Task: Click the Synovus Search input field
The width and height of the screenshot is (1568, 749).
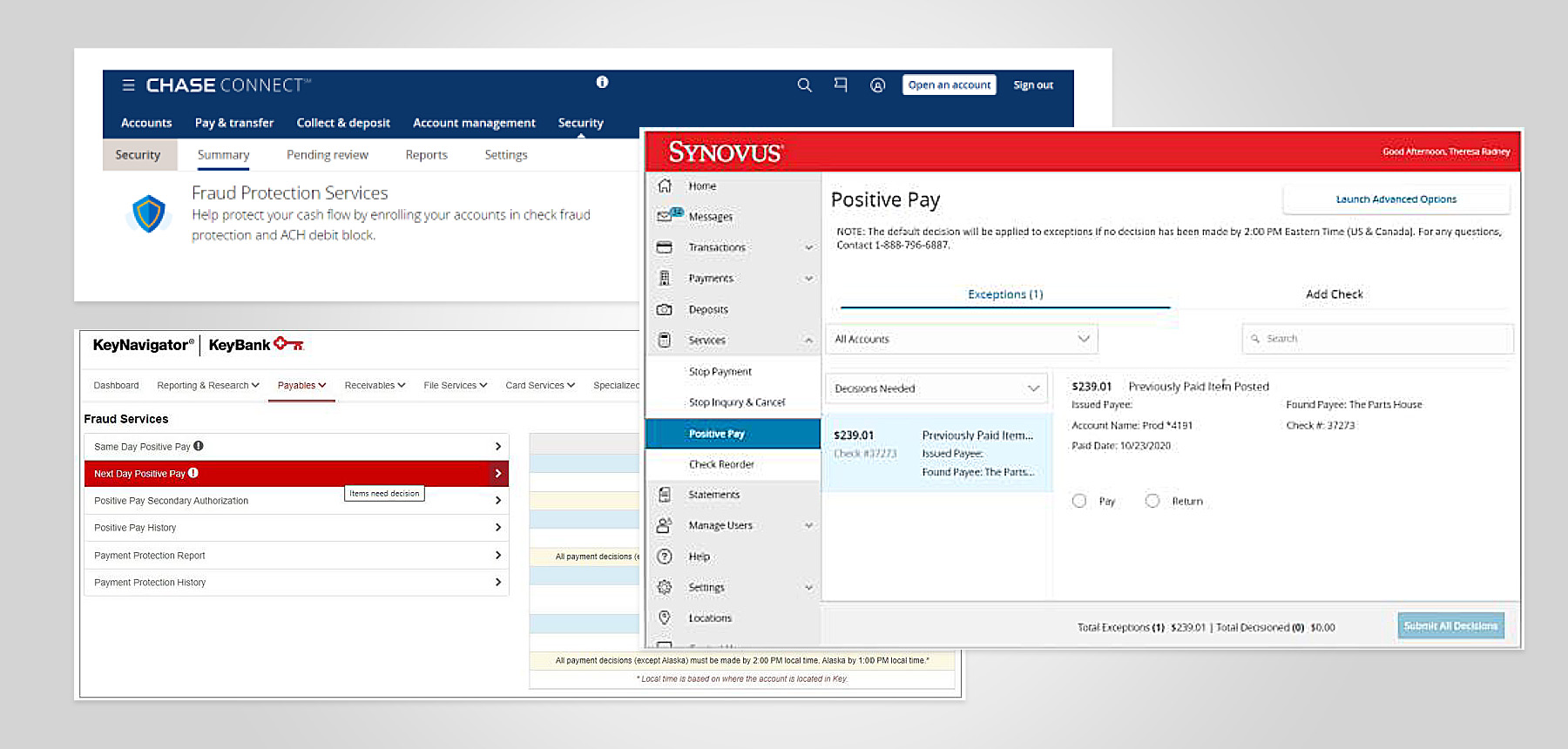Action: tap(1377, 339)
